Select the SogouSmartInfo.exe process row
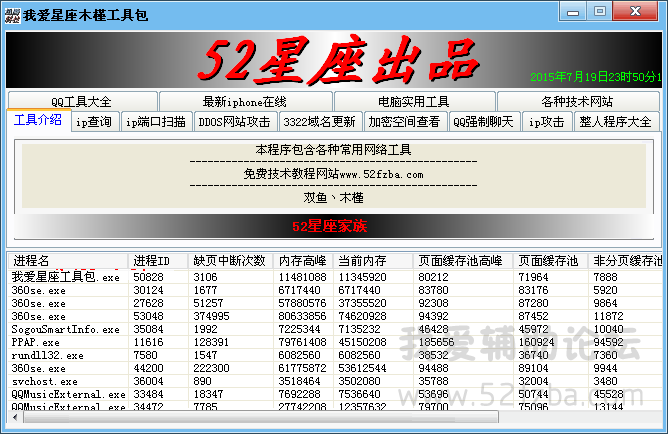Viewport: 668px width, 434px height. pos(336,329)
